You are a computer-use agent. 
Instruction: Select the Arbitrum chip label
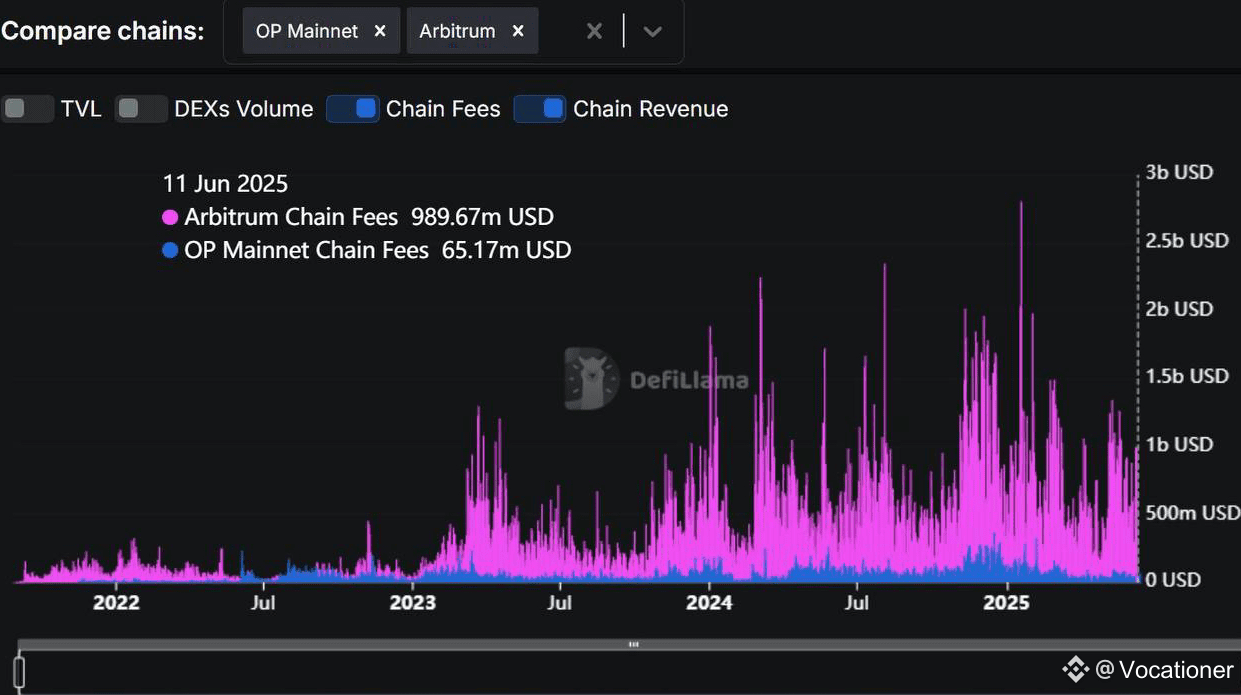[x=457, y=30]
